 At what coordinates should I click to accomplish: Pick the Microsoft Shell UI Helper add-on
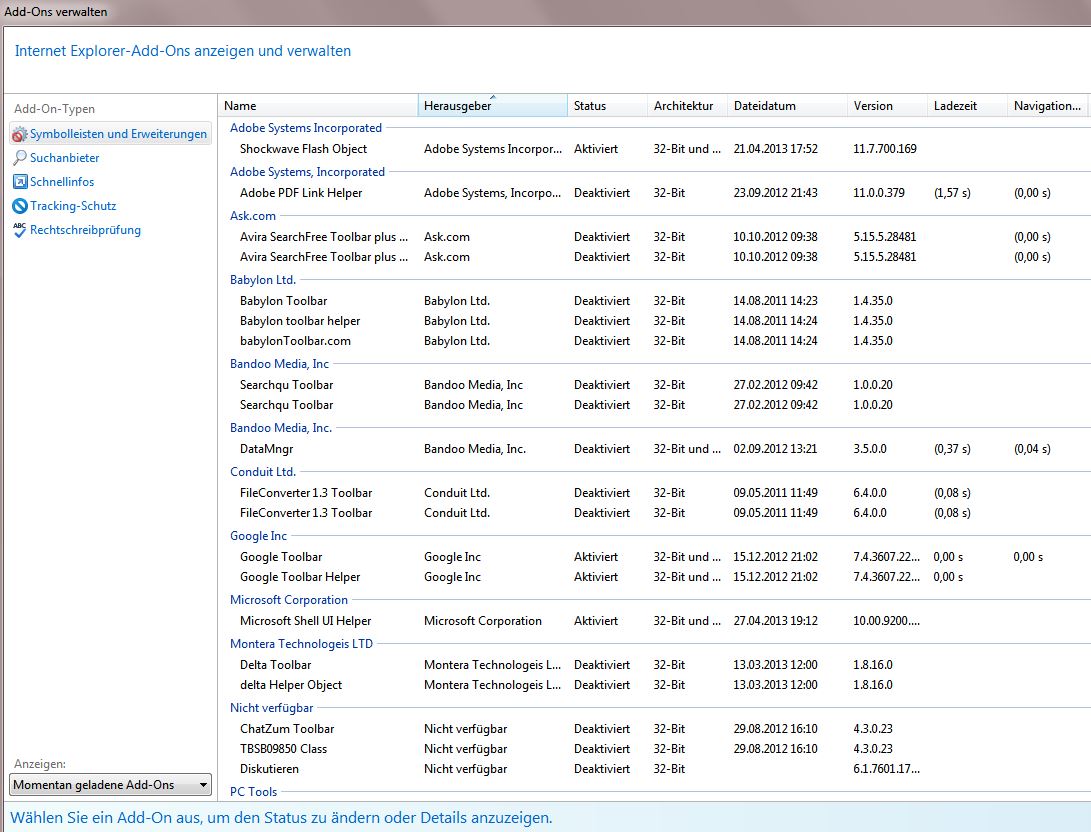point(654,621)
